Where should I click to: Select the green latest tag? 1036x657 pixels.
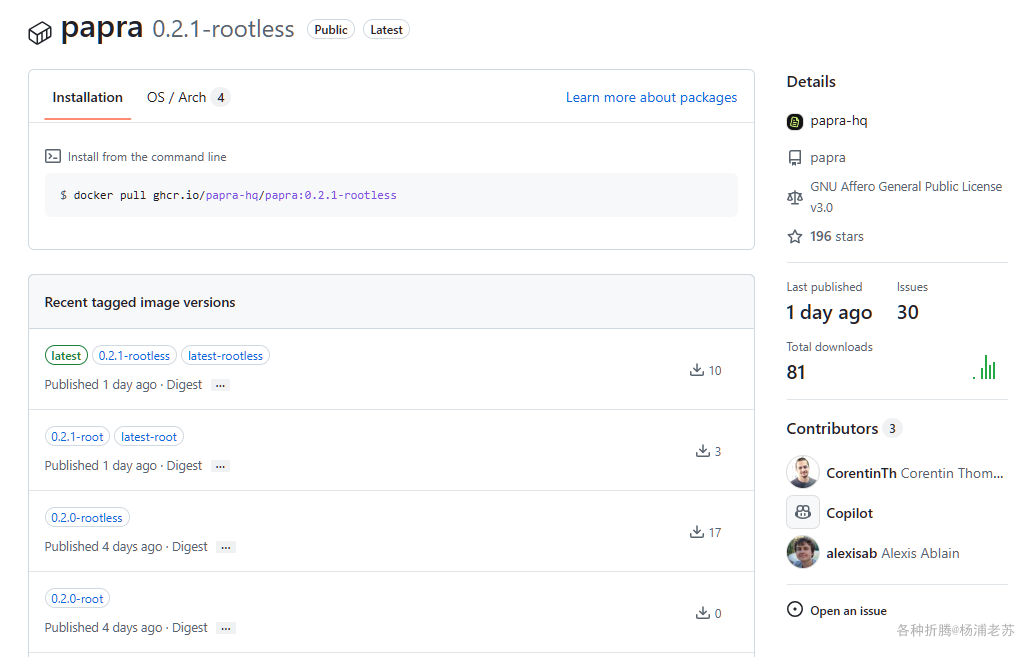click(x=66, y=356)
